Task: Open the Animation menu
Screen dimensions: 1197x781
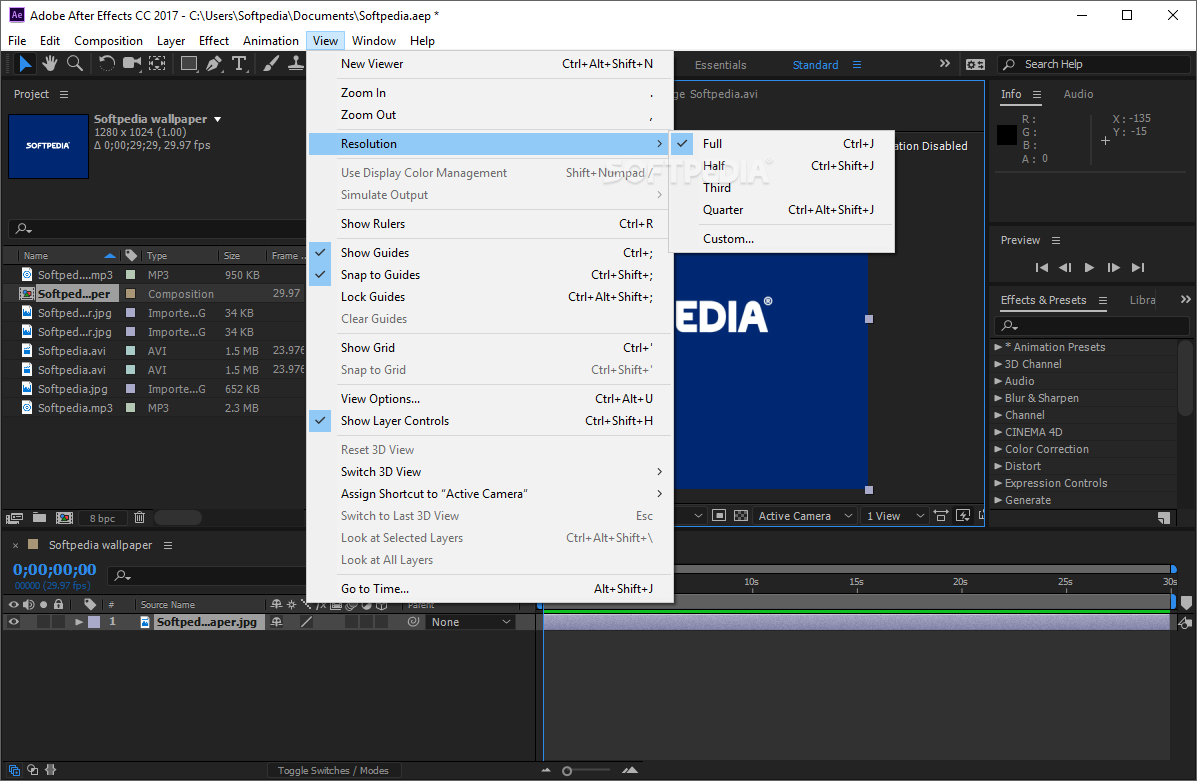Action: click(x=271, y=40)
